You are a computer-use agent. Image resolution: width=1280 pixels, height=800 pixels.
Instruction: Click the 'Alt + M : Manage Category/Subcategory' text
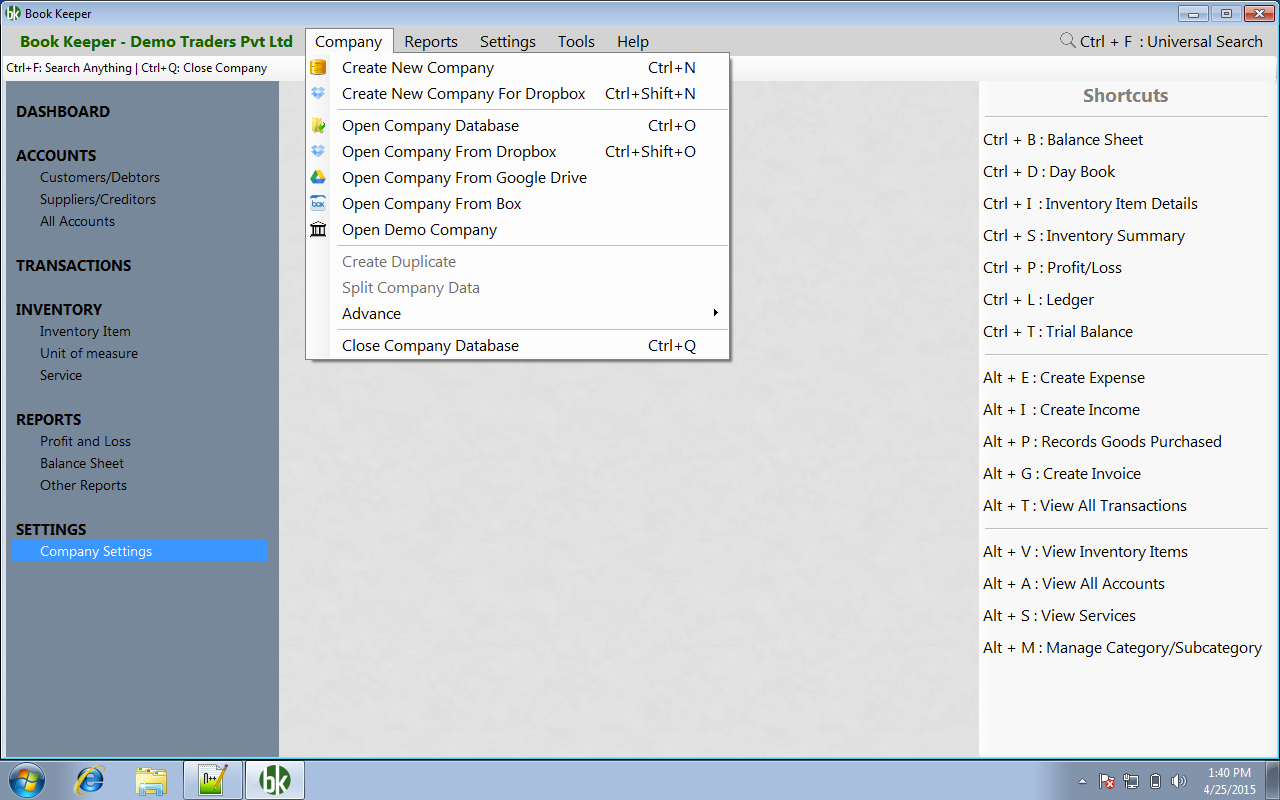click(1122, 648)
